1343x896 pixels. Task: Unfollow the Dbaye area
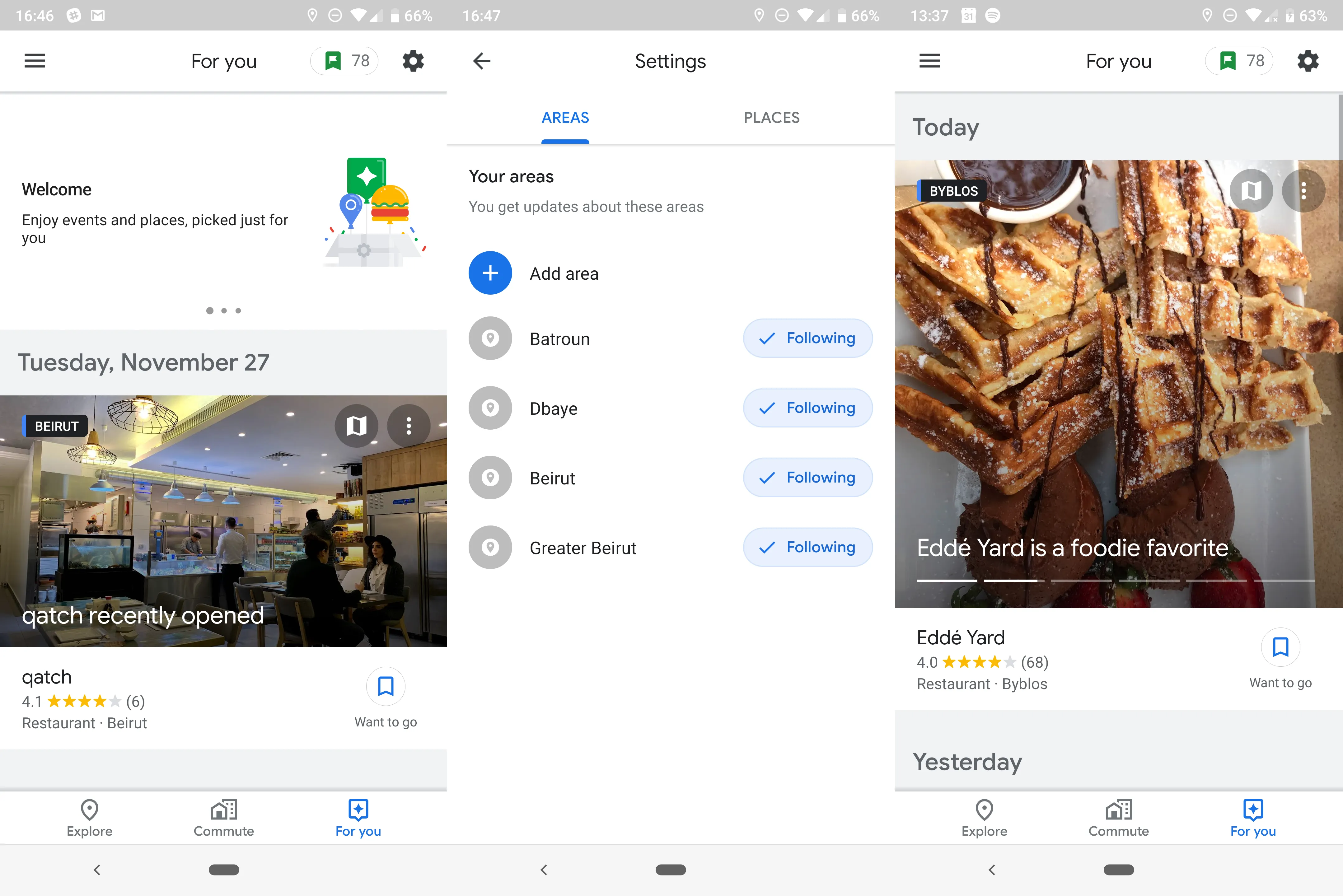pyautogui.click(x=807, y=408)
